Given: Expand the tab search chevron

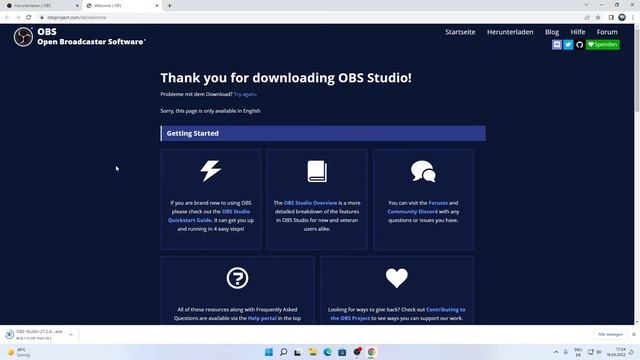Looking at the screenshot, I should click(x=586, y=5).
